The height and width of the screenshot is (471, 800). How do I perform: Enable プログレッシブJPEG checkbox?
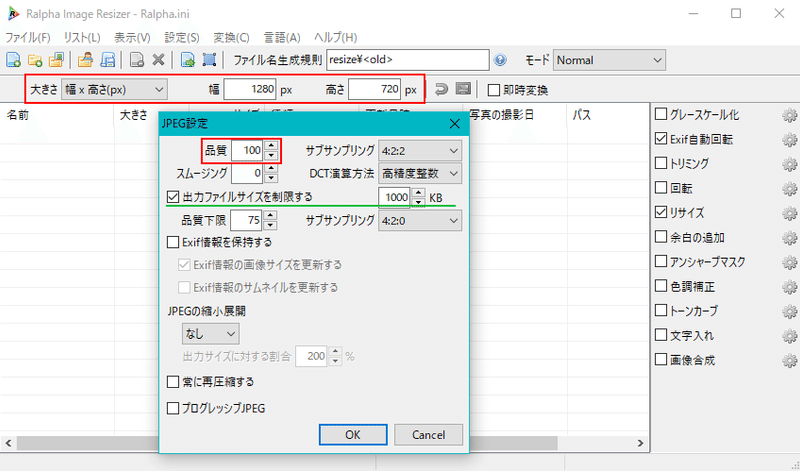click(x=173, y=408)
